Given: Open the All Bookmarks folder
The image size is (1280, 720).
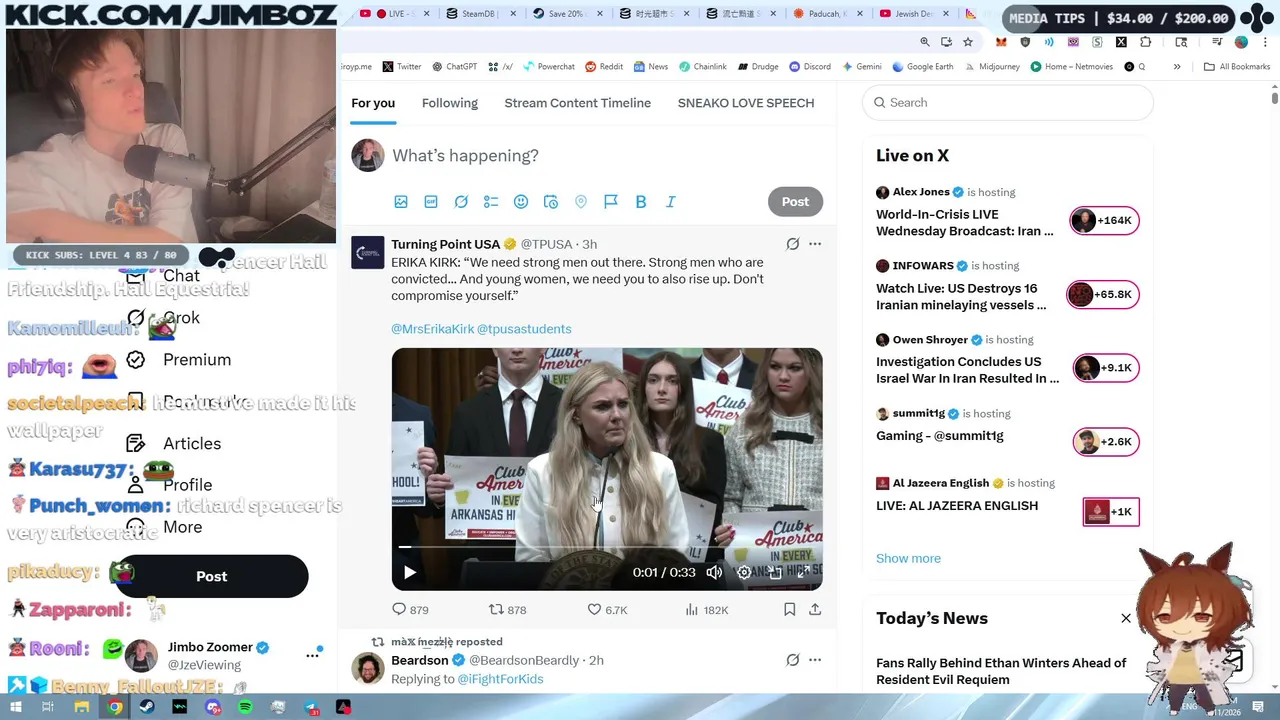Looking at the screenshot, I should [x=1237, y=67].
